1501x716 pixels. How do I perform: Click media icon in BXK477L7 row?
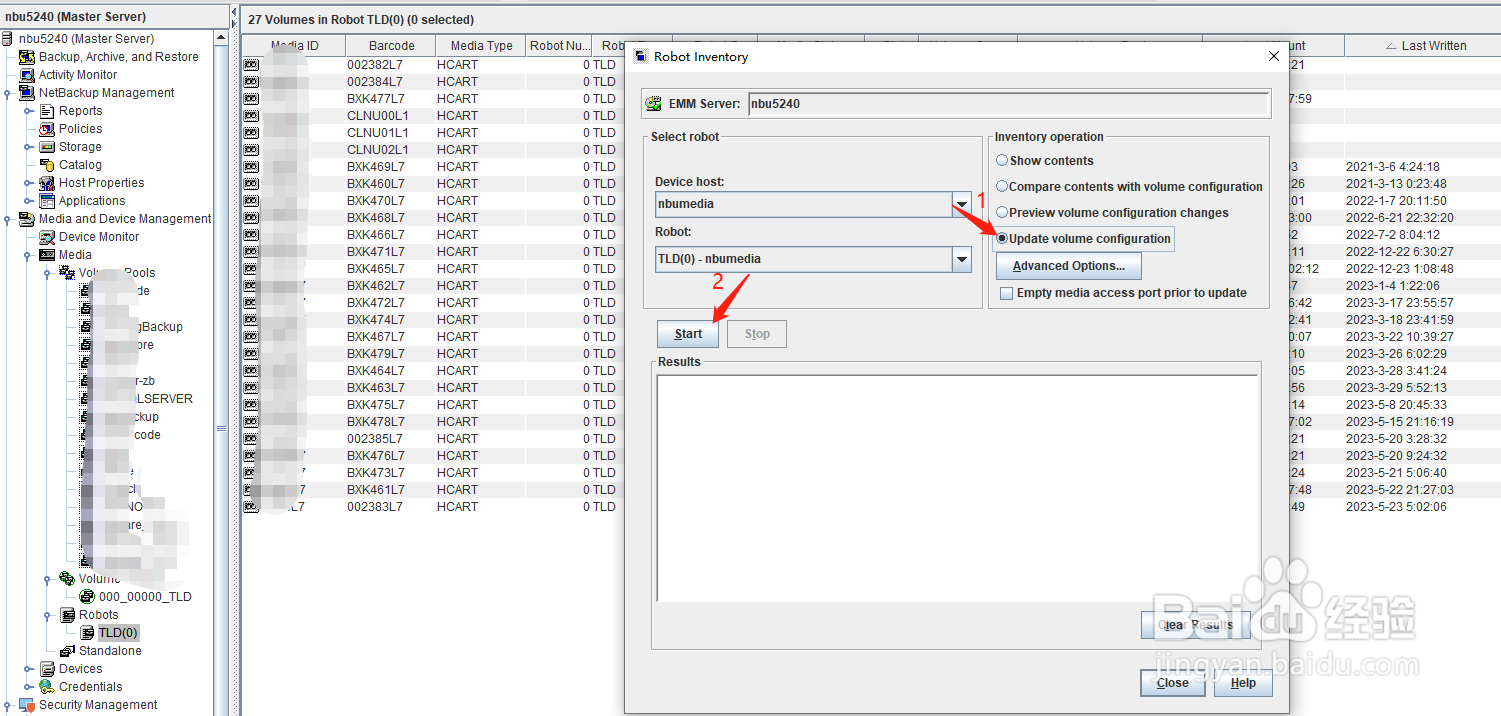pos(250,99)
